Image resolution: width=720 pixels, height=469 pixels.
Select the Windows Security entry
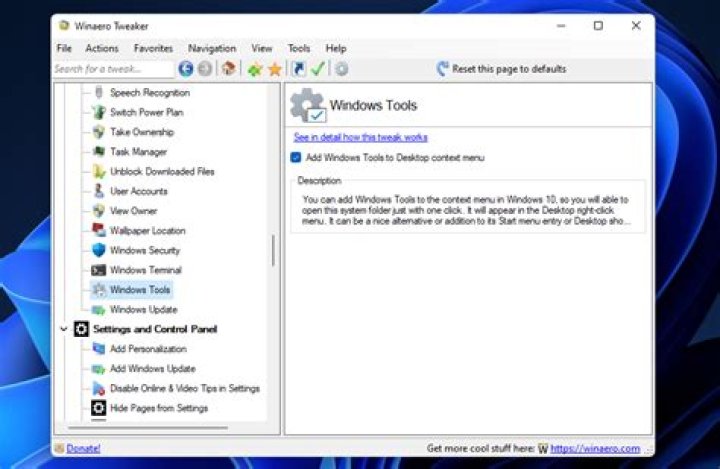(145, 250)
